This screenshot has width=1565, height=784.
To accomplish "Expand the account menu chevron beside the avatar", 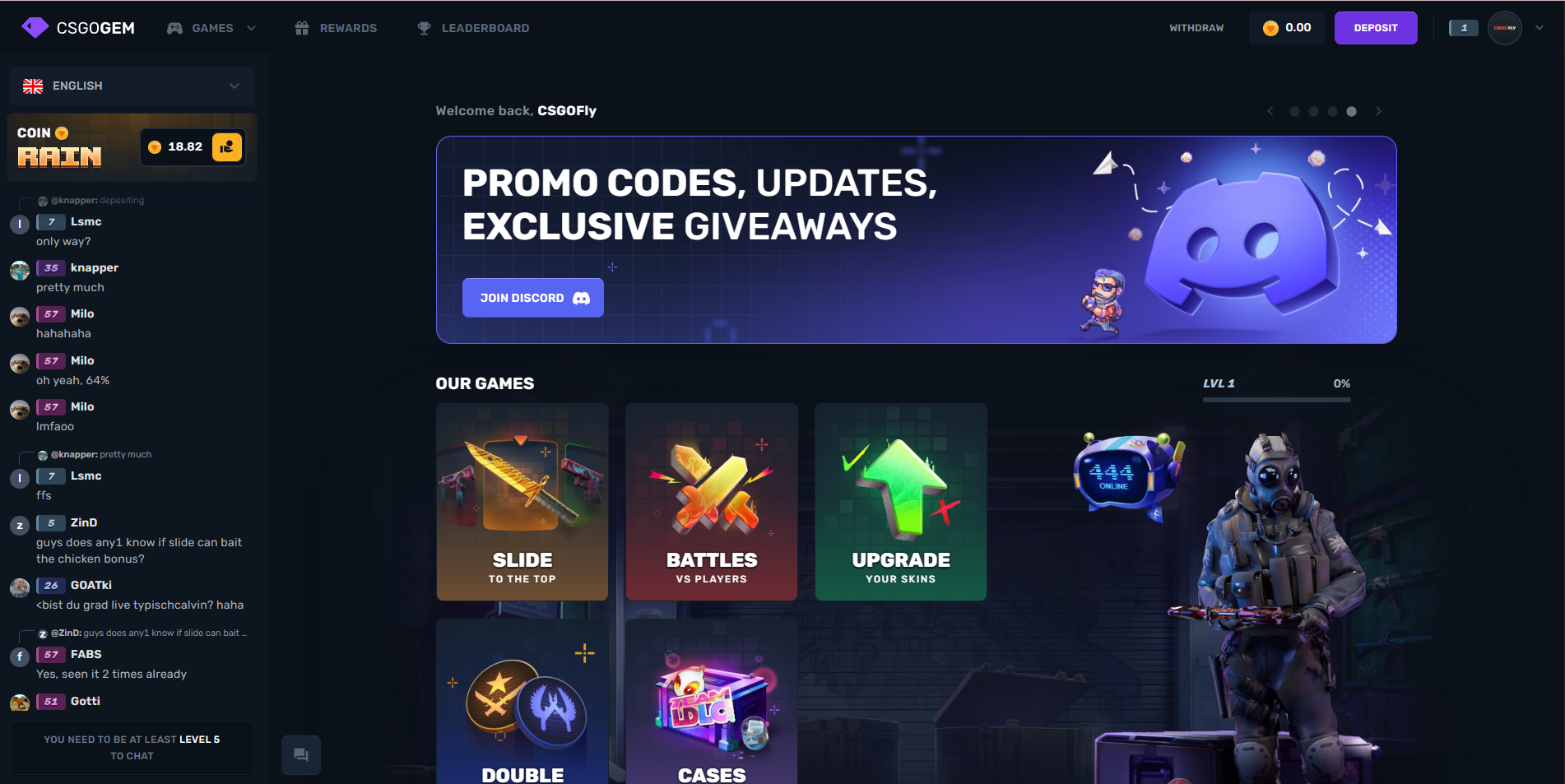I will 1539,28.
